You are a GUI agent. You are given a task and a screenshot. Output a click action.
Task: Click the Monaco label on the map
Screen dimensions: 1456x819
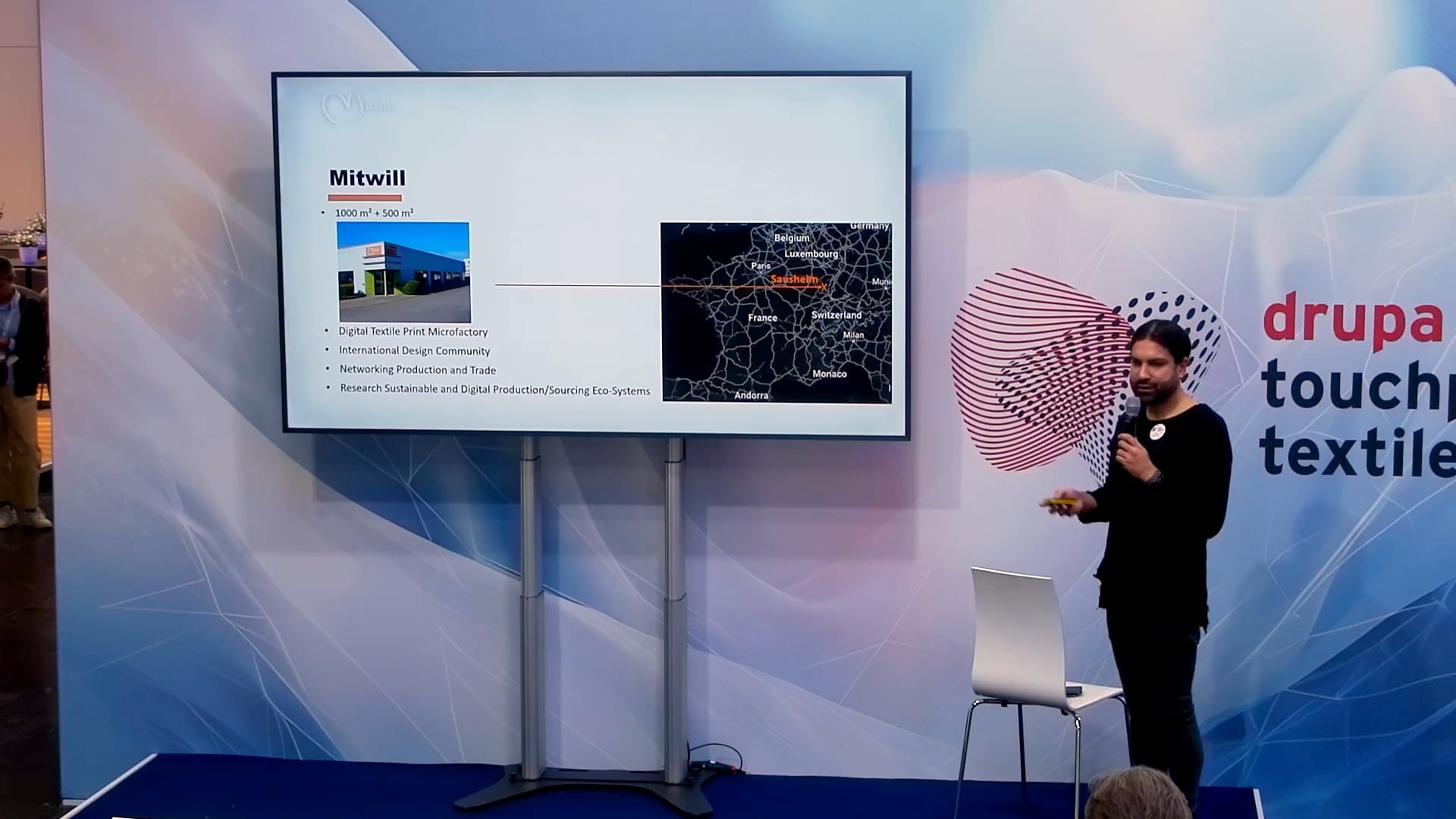[x=830, y=374]
